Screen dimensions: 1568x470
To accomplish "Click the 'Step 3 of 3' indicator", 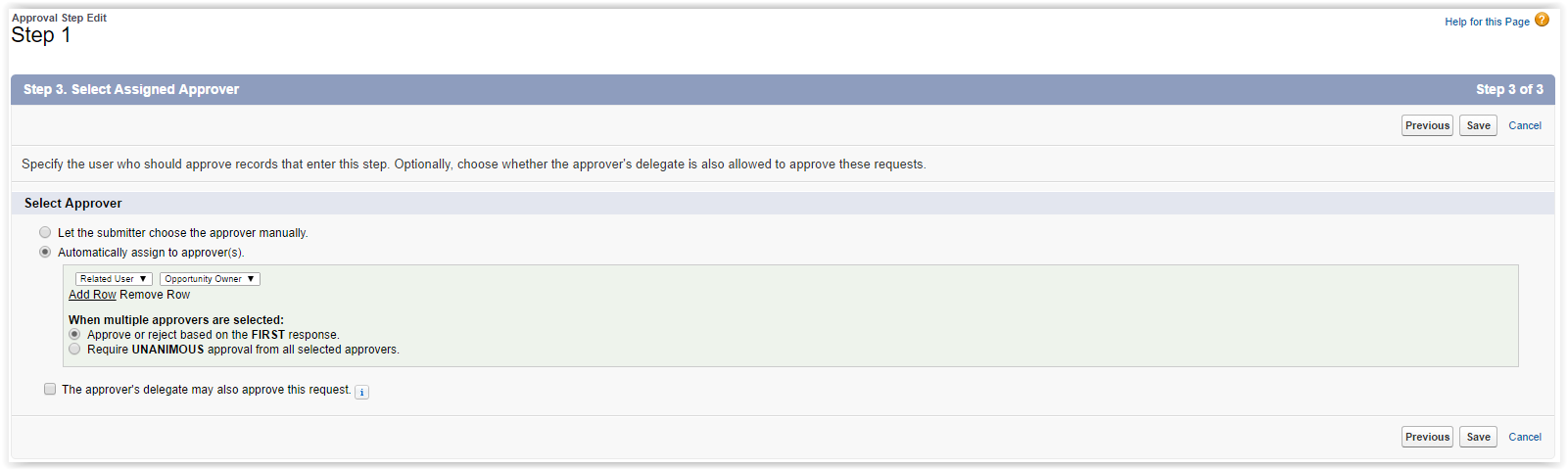I will pos(1509,89).
